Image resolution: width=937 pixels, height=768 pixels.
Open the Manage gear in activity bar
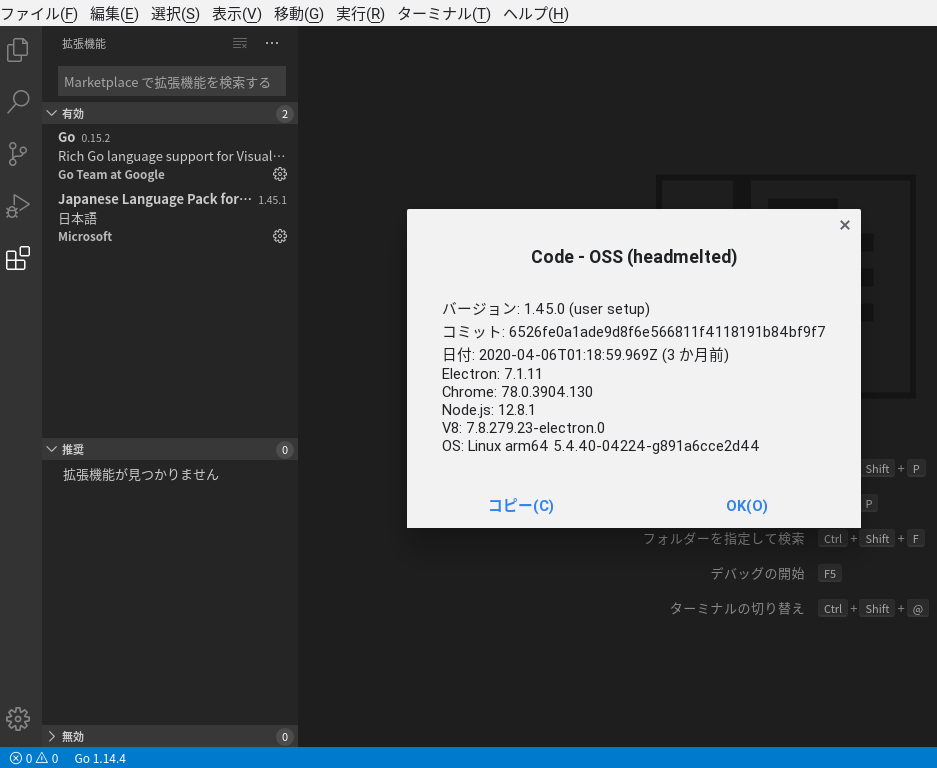(x=18, y=719)
